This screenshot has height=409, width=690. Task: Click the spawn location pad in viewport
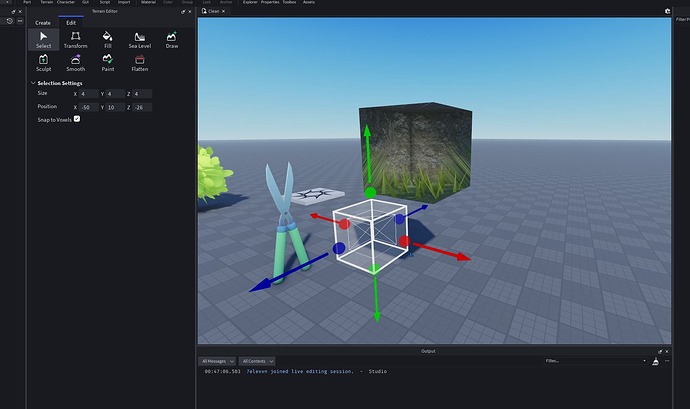318,195
